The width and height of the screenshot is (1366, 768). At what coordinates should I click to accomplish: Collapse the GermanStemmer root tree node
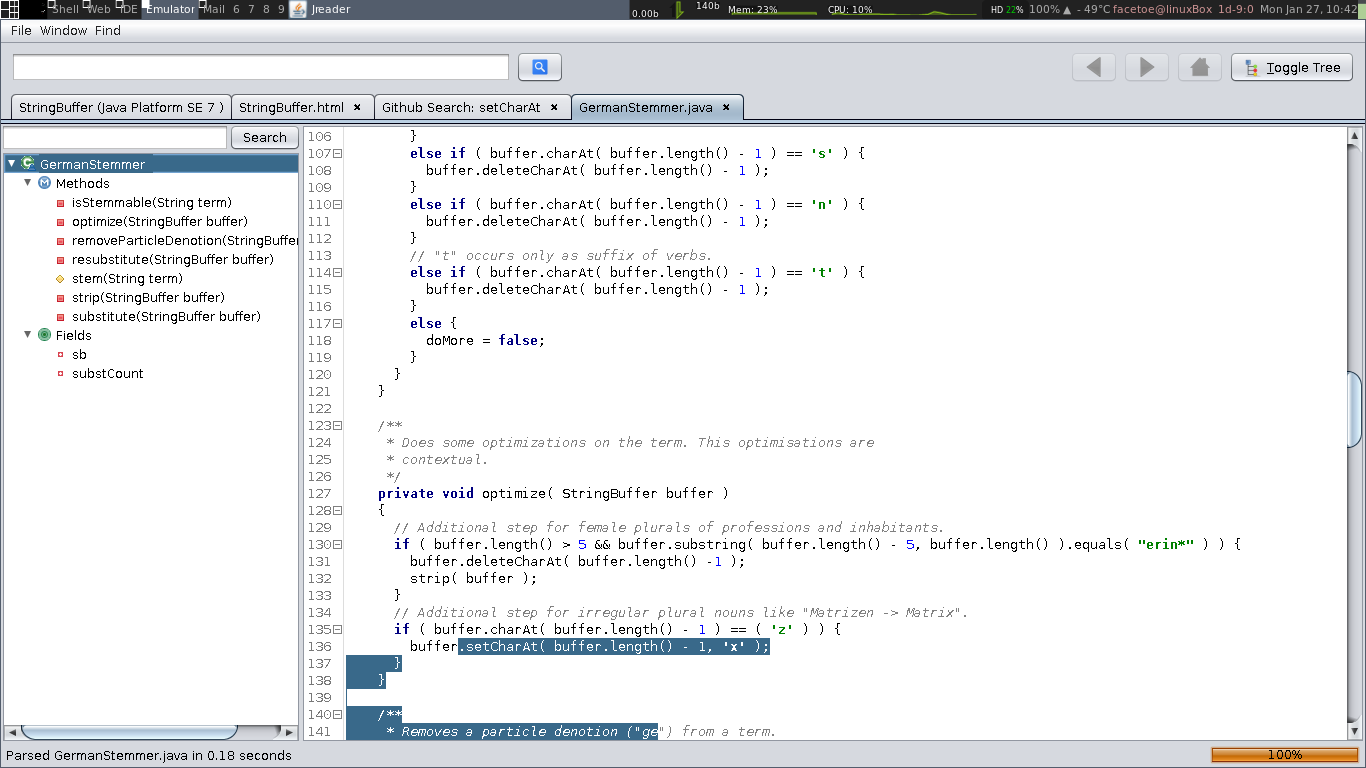(x=11, y=164)
